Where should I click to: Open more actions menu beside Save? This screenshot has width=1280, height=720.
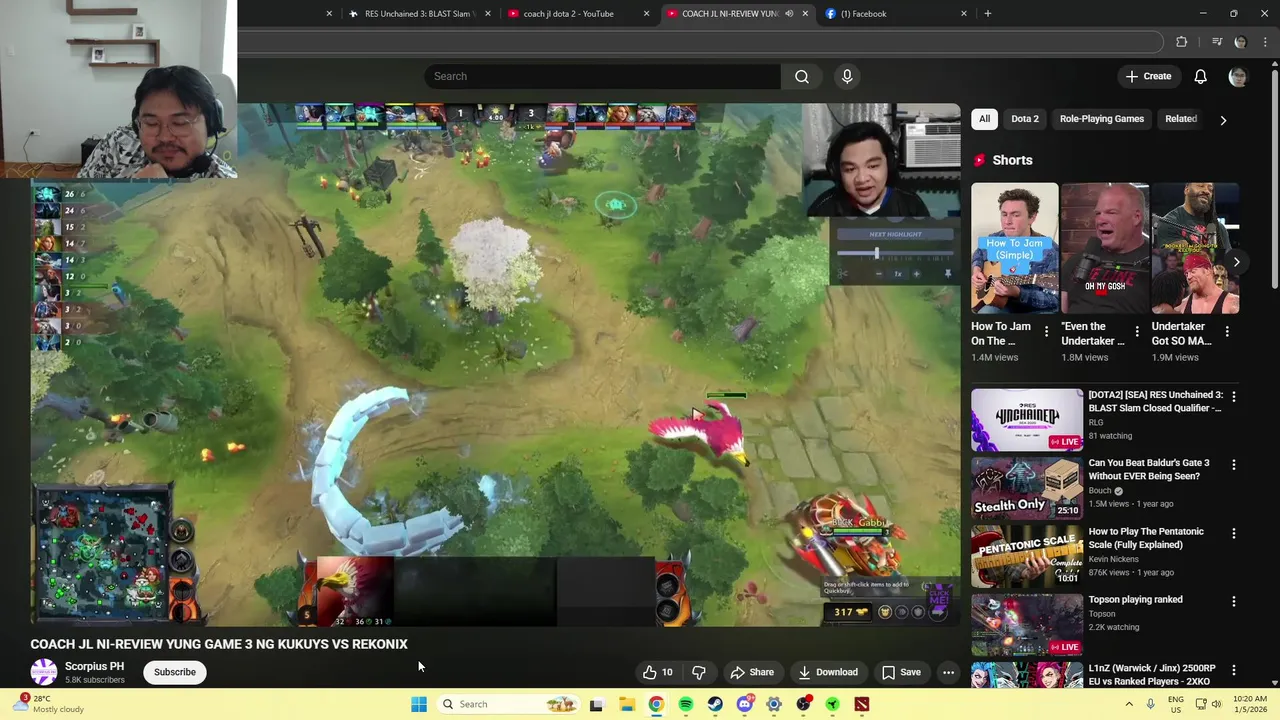(x=948, y=672)
